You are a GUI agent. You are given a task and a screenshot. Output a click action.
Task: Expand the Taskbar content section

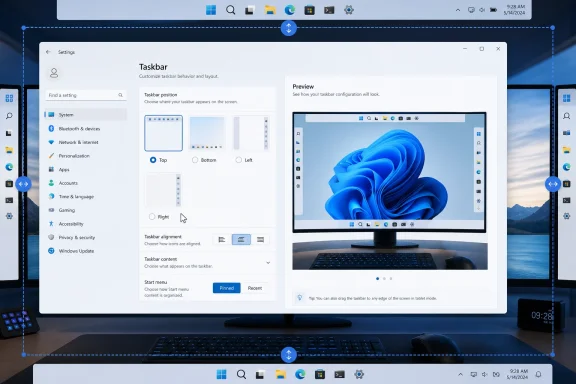[208, 262]
